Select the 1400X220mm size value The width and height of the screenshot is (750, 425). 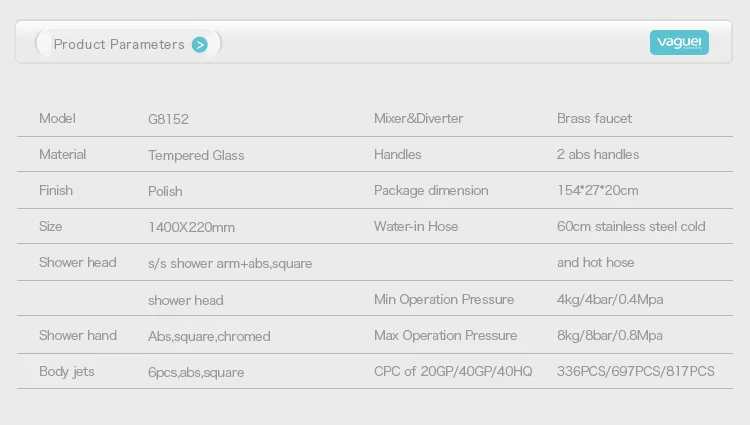[x=191, y=227]
